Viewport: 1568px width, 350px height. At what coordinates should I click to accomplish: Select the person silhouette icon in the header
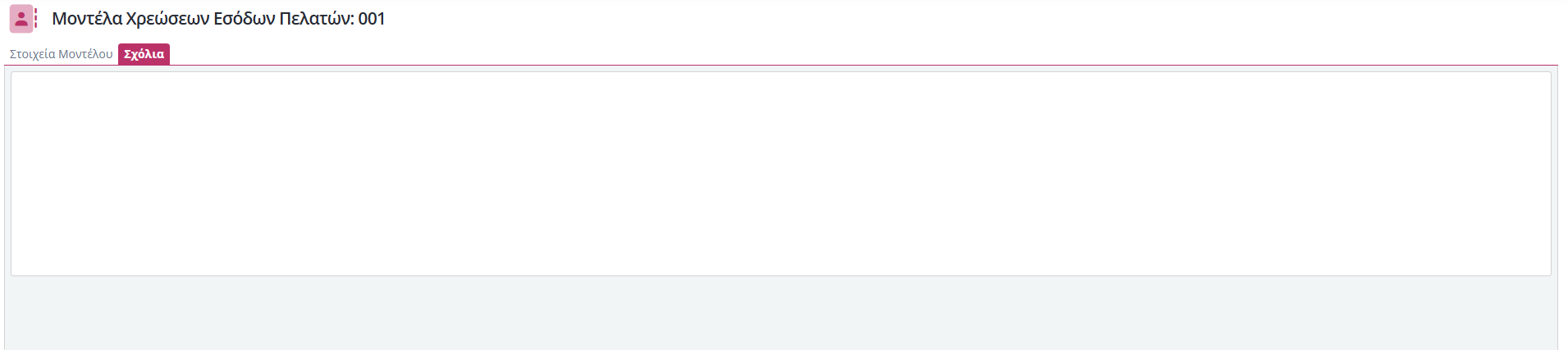coord(21,19)
